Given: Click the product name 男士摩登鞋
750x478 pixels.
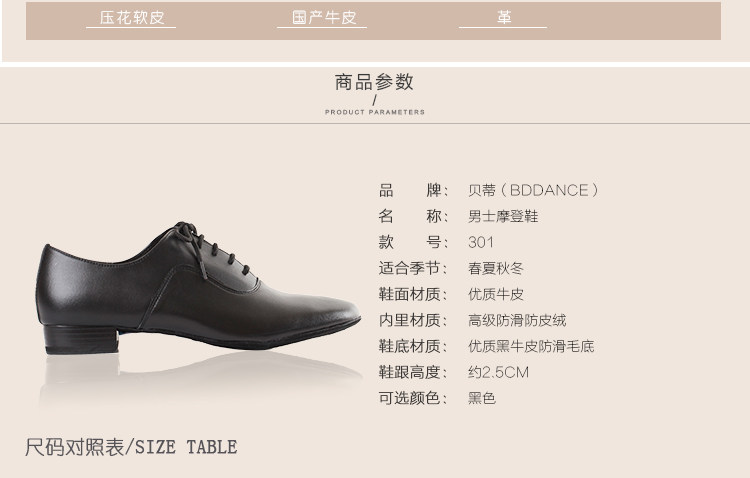Looking at the screenshot, I should (503, 216).
